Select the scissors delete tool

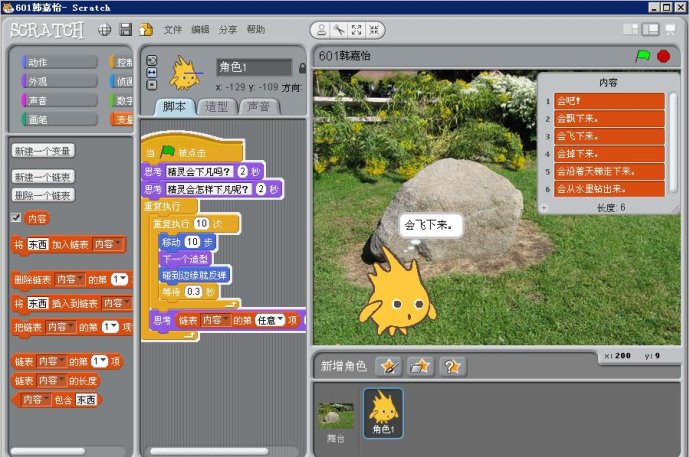point(339,30)
